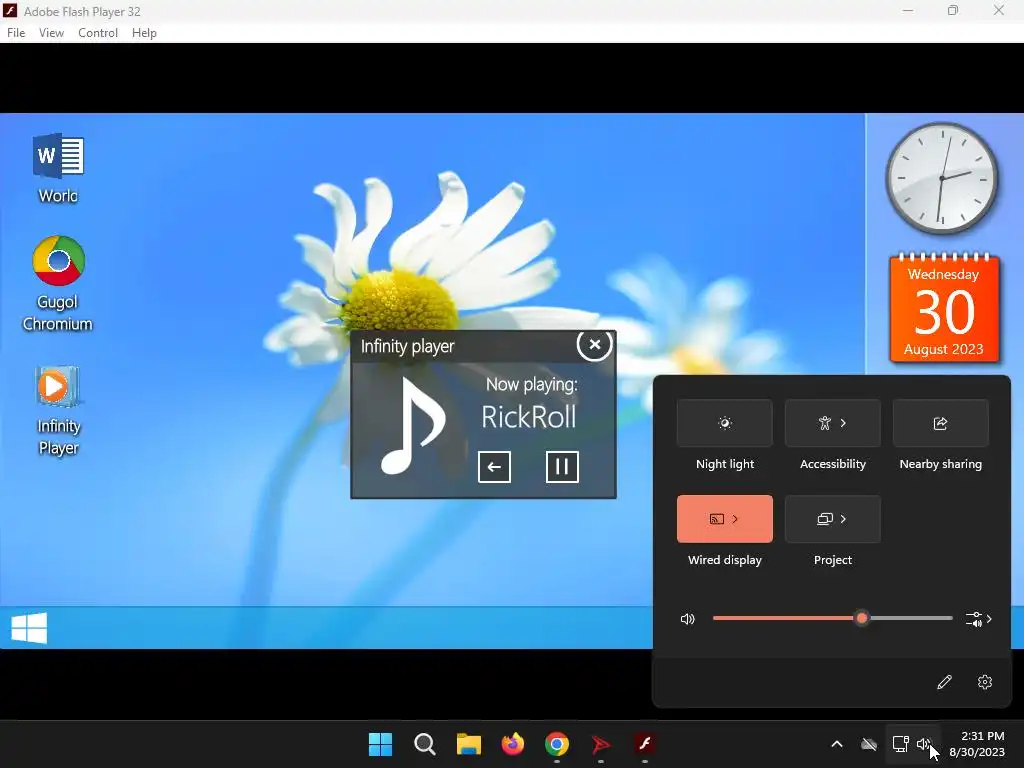The width and height of the screenshot is (1024, 768).
Task: Open the View menu
Action: (x=51, y=33)
